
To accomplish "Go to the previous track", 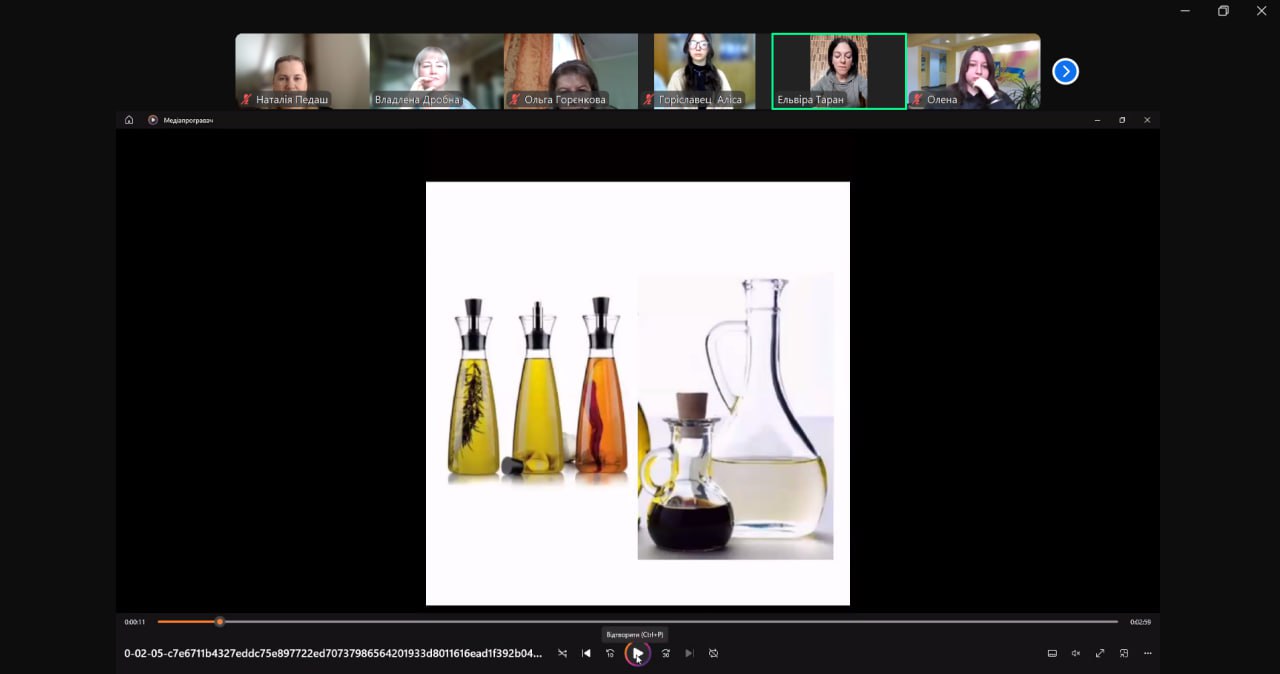I will 586,653.
